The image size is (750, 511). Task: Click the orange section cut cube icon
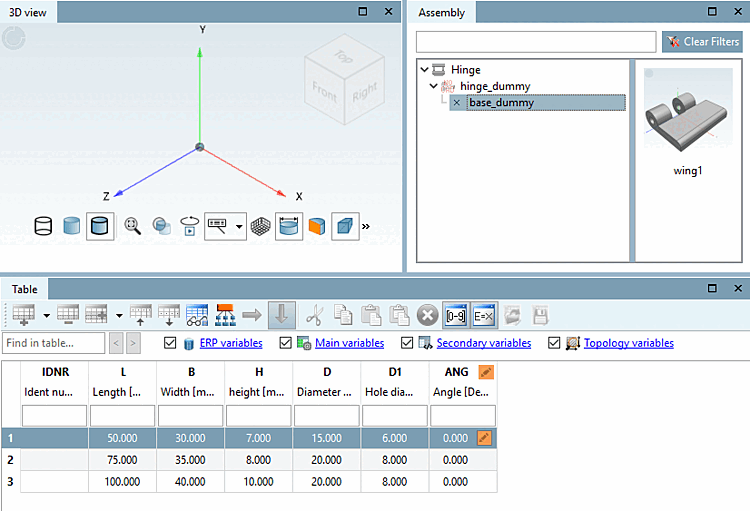pos(317,226)
